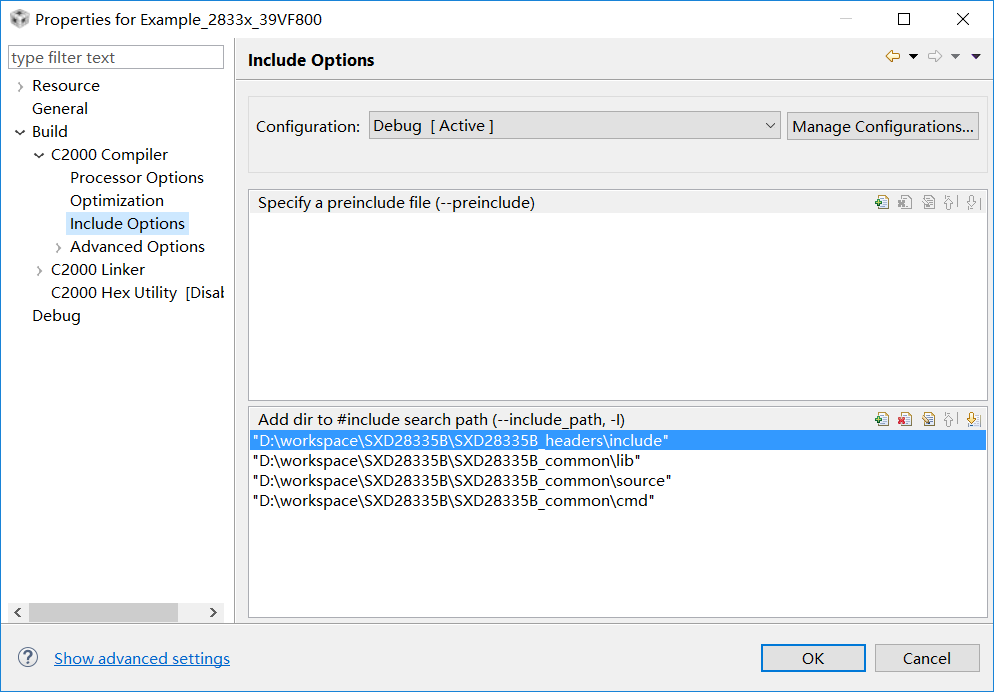This screenshot has width=994, height=692.
Task: Select Optimization in the tree
Action: (117, 200)
